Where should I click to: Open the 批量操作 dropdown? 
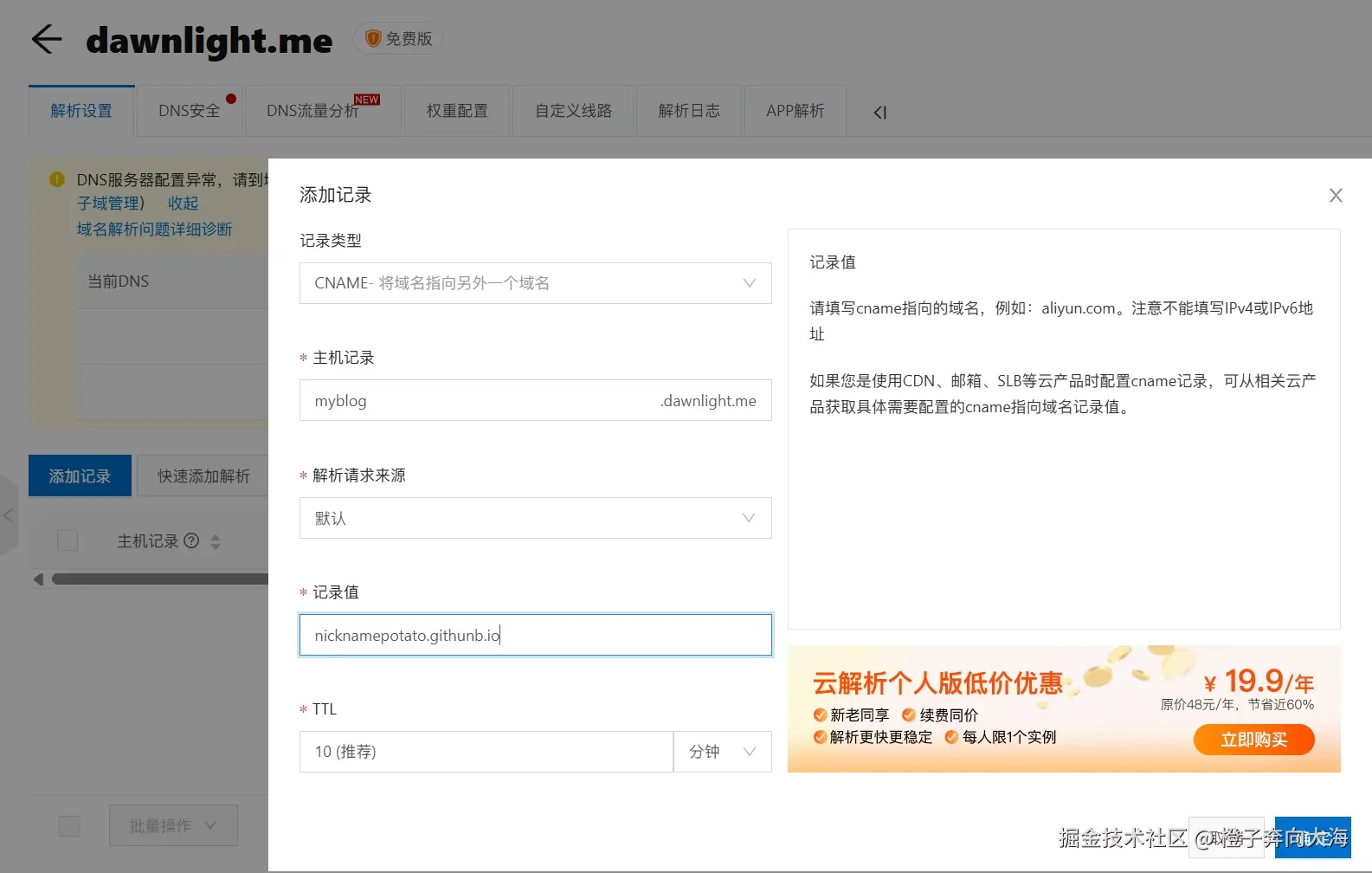[x=173, y=825]
